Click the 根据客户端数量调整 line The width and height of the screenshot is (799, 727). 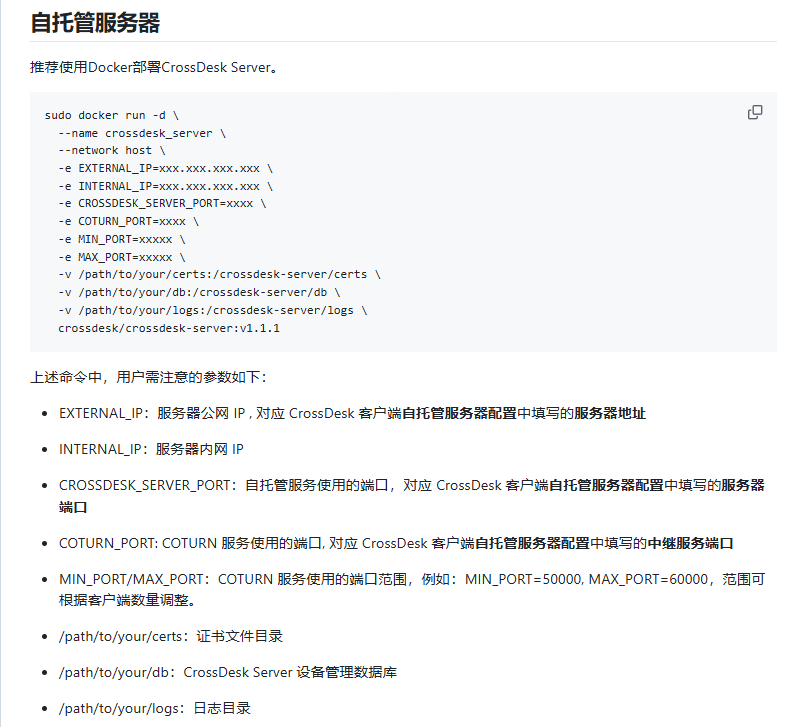127,600
